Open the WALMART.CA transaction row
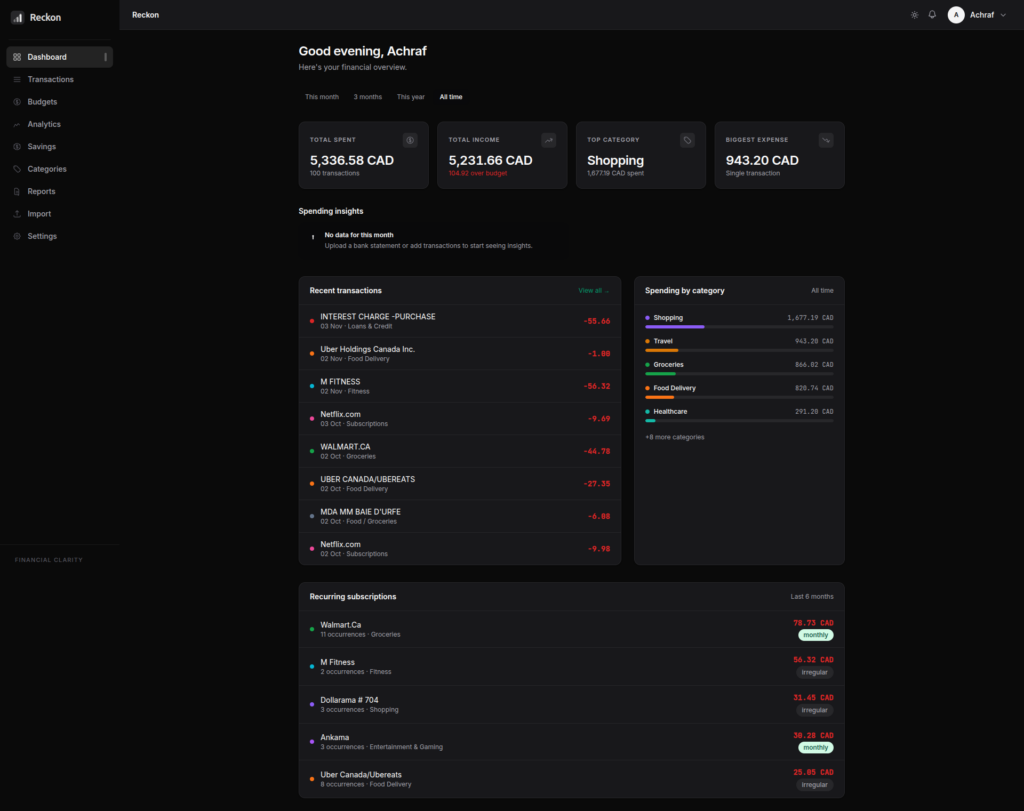This screenshot has width=1024, height=811. coord(460,451)
